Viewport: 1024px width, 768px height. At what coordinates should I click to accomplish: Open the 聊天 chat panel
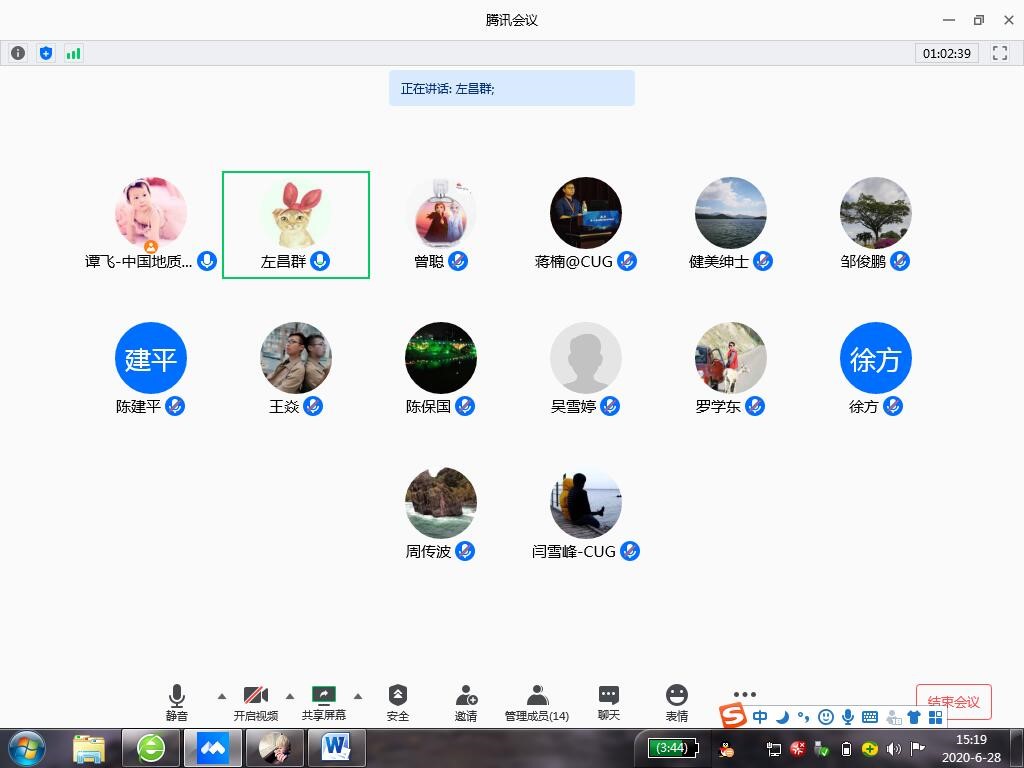pyautogui.click(x=608, y=702)
